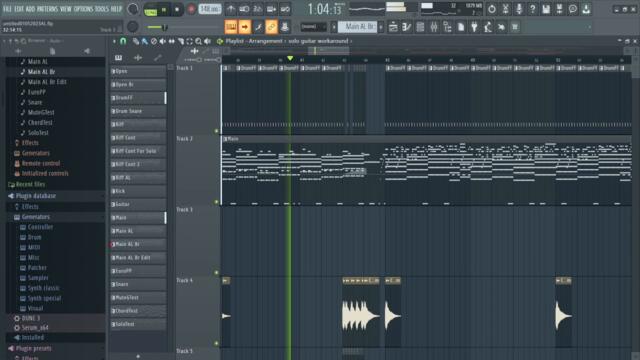Select the Guitar pattern in picker
Image resolution: width=640 pixels, height=360 pixels.
pyautogui.click(x=138, y=204)
